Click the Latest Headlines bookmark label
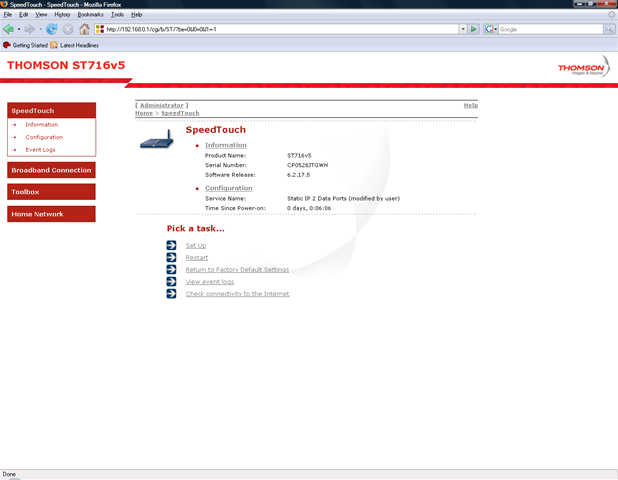618x480 pixels. 79,45
